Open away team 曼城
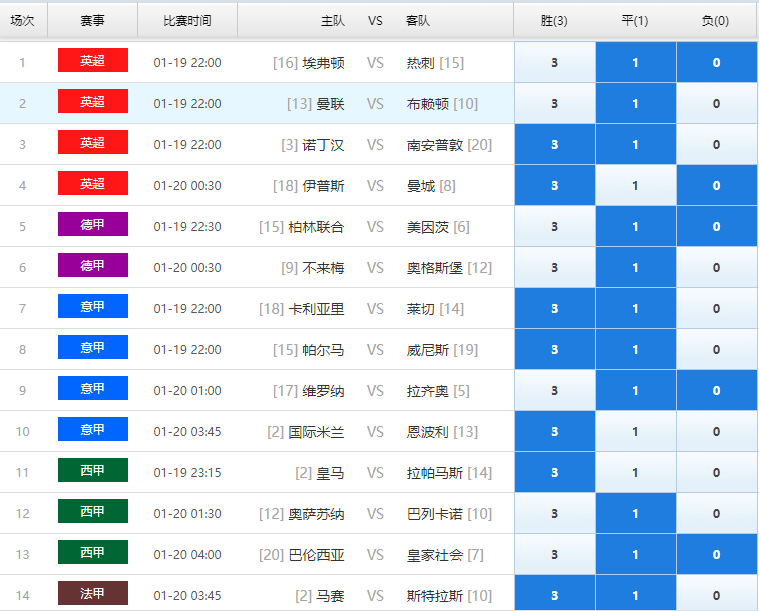Viewport: 759px width, 611px height. [421, 186]
